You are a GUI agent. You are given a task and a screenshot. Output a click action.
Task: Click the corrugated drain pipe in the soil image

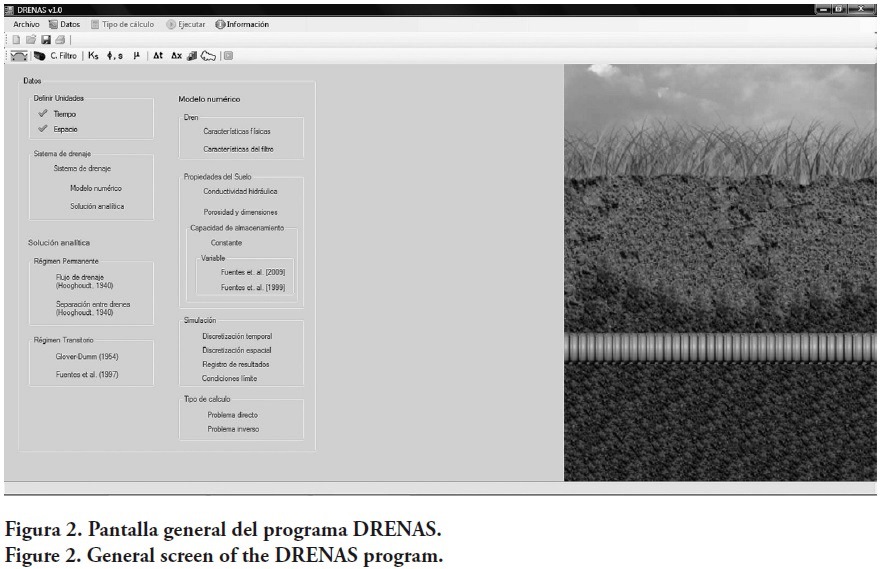coord(720,347)
